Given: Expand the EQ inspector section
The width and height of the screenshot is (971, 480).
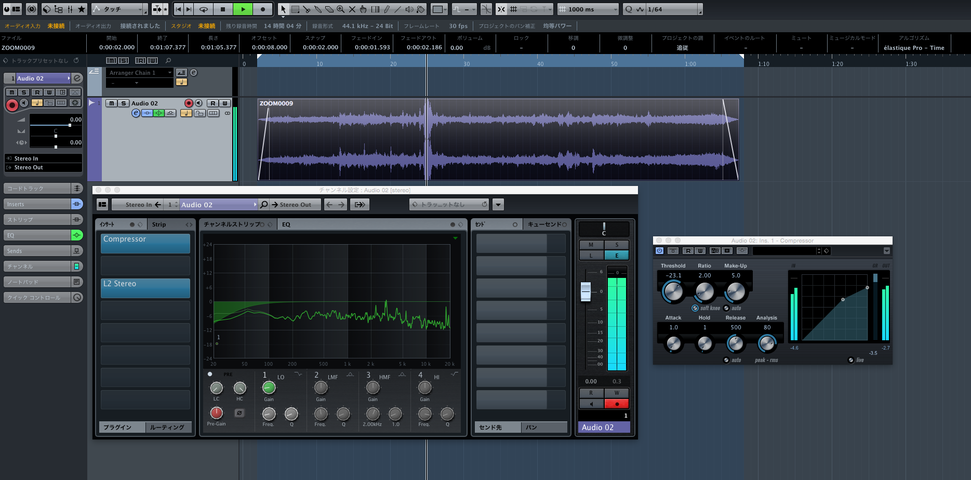Looking at the screenshot, I should [x=36, y=235].
